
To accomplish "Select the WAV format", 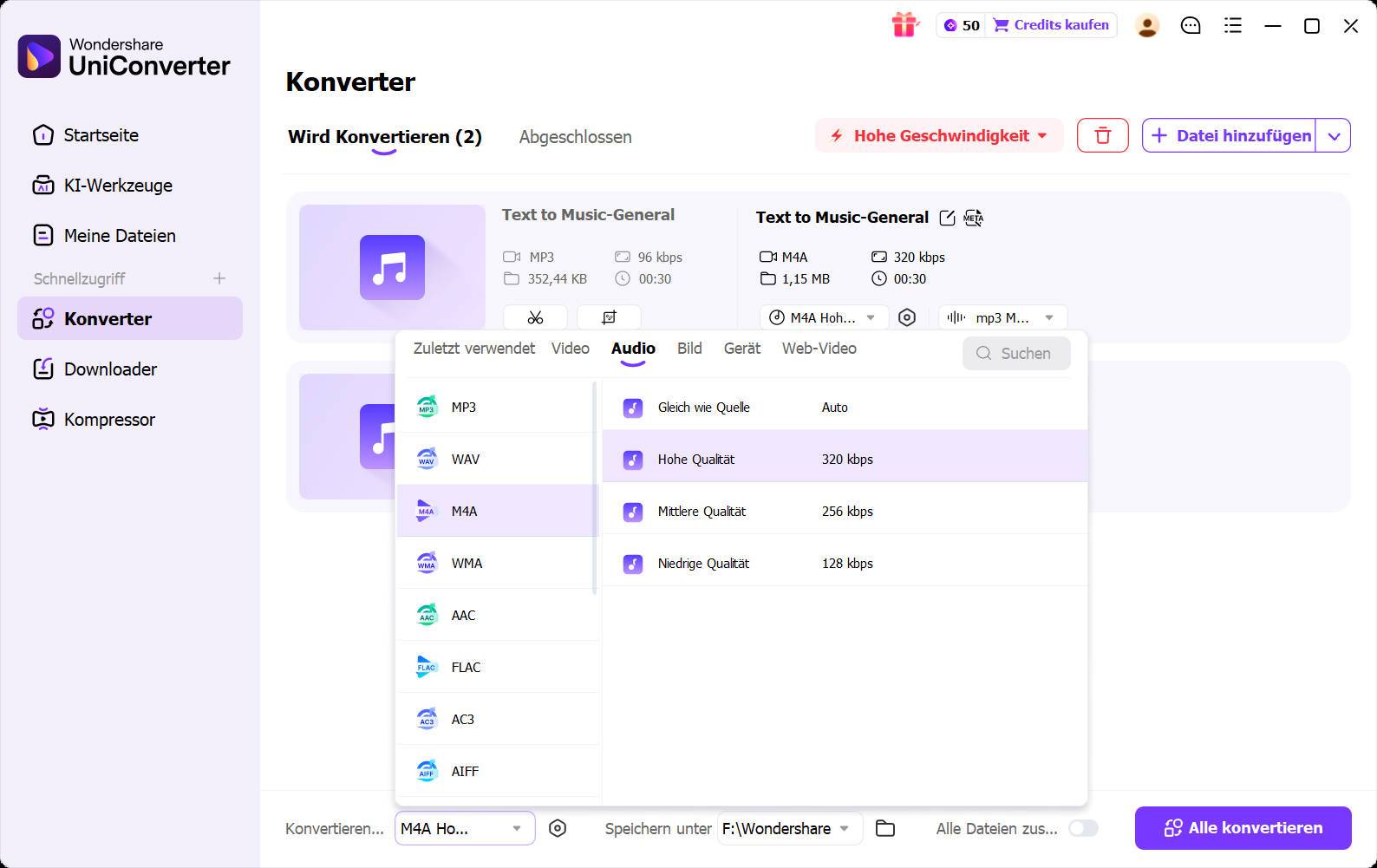I will pyautogui.click(x=499, y=459).
